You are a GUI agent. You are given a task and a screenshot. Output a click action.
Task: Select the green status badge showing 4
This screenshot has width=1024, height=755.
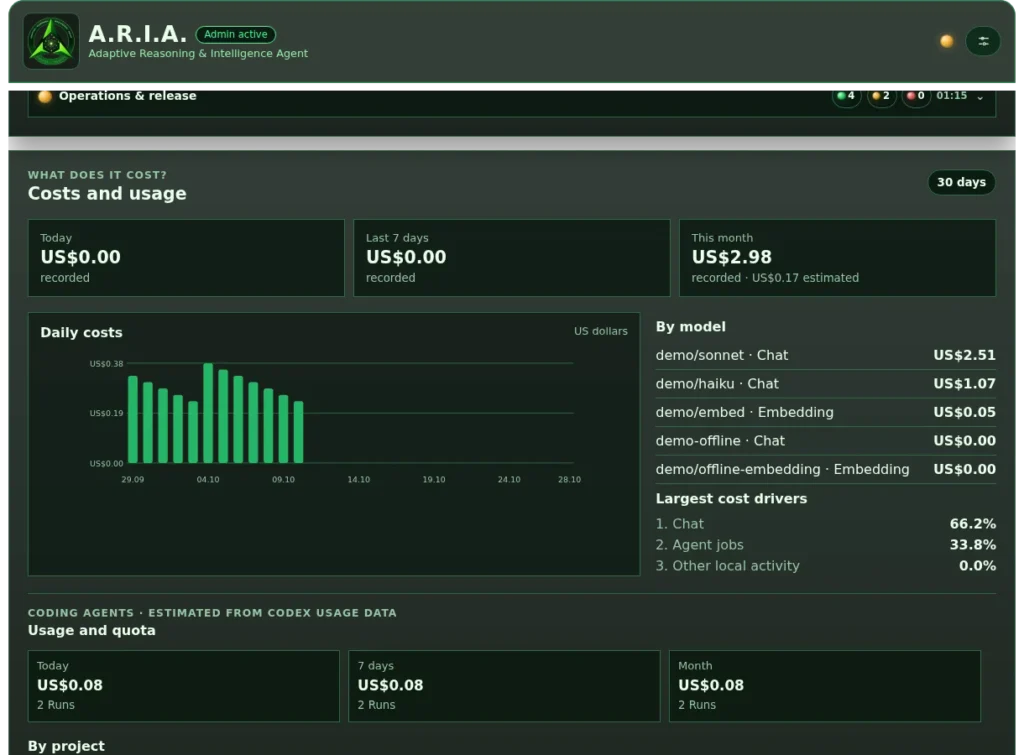pyautogui.click(x=846, y=96)
